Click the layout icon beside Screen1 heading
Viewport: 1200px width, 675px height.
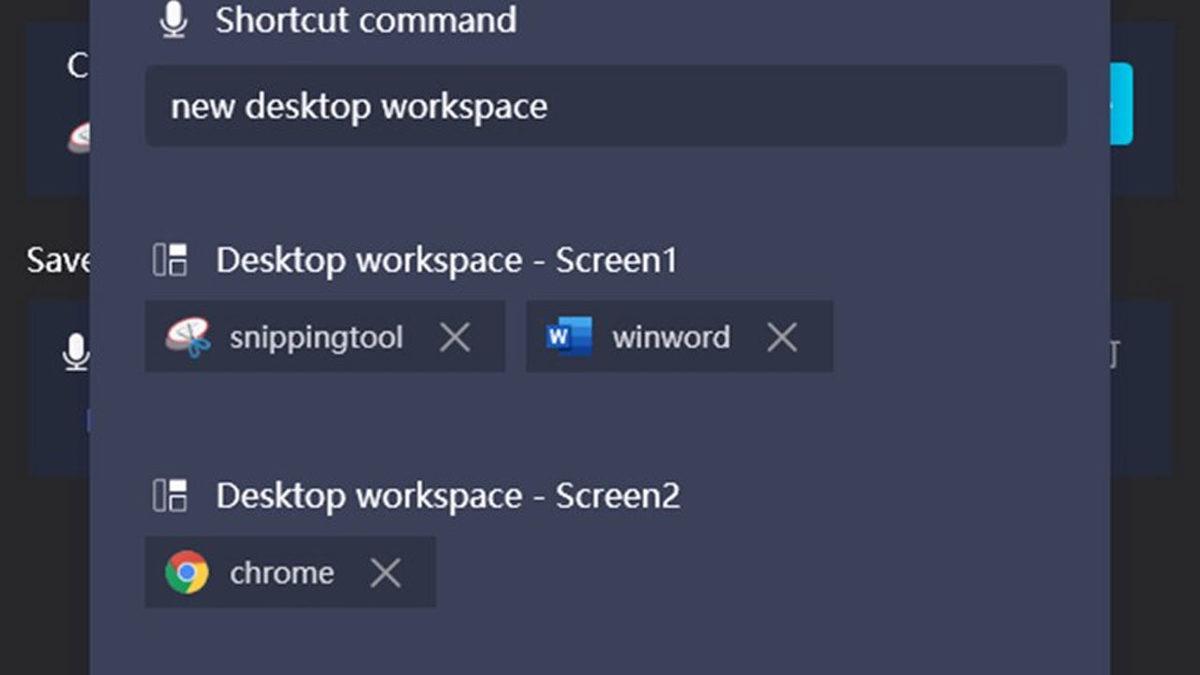click(171, 261)
